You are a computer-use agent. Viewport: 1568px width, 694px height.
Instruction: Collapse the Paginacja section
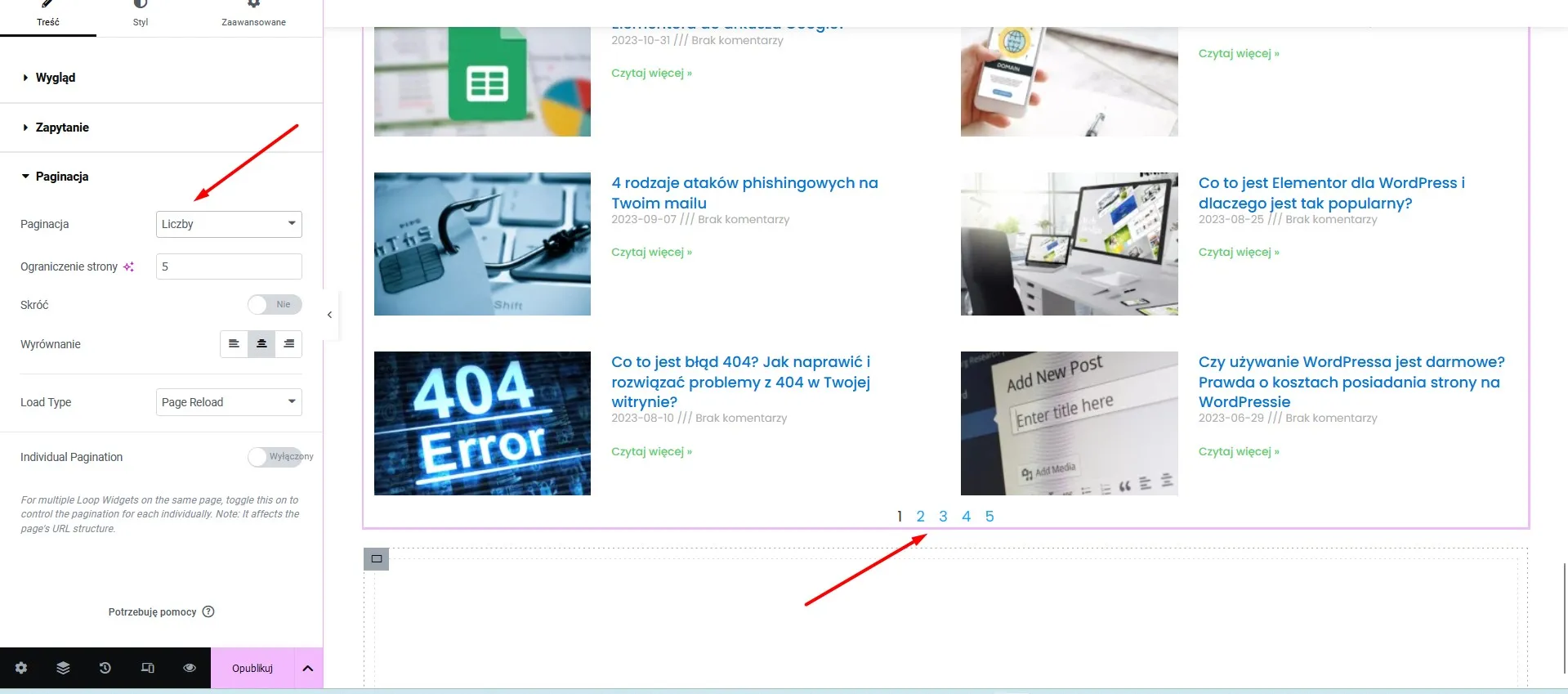point(161,177)
